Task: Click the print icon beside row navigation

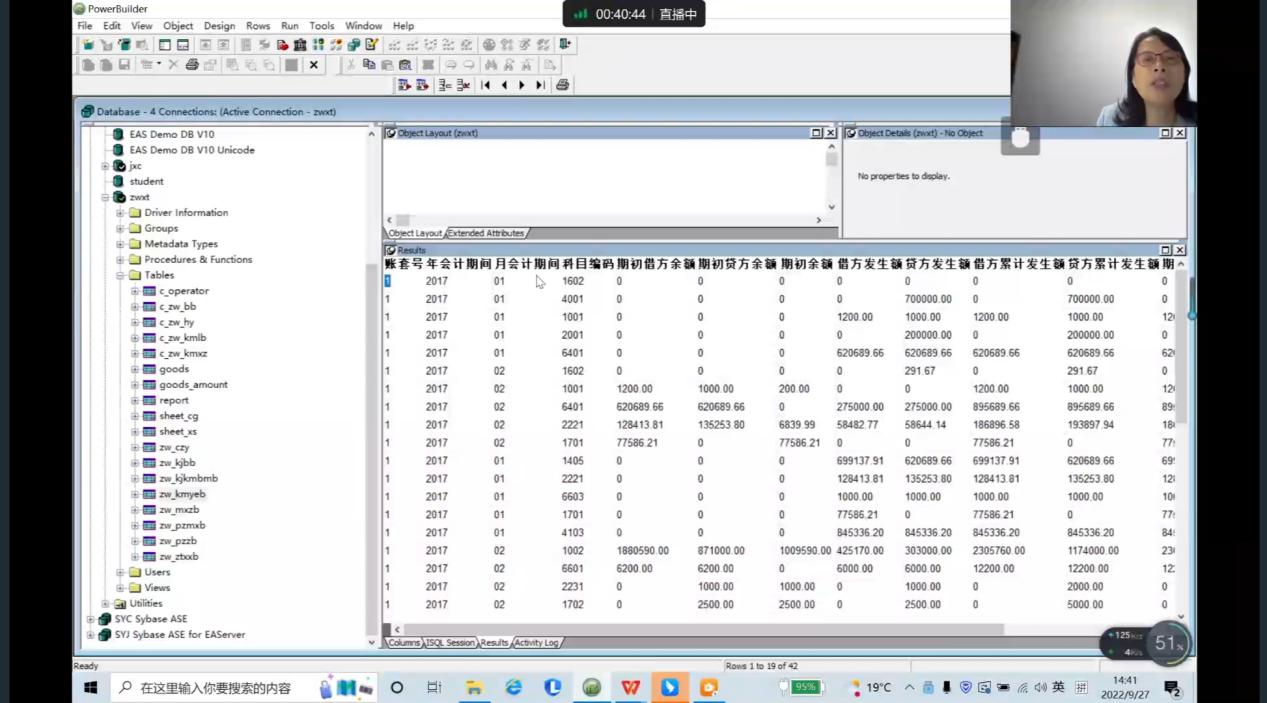Action: pos(563,85)
